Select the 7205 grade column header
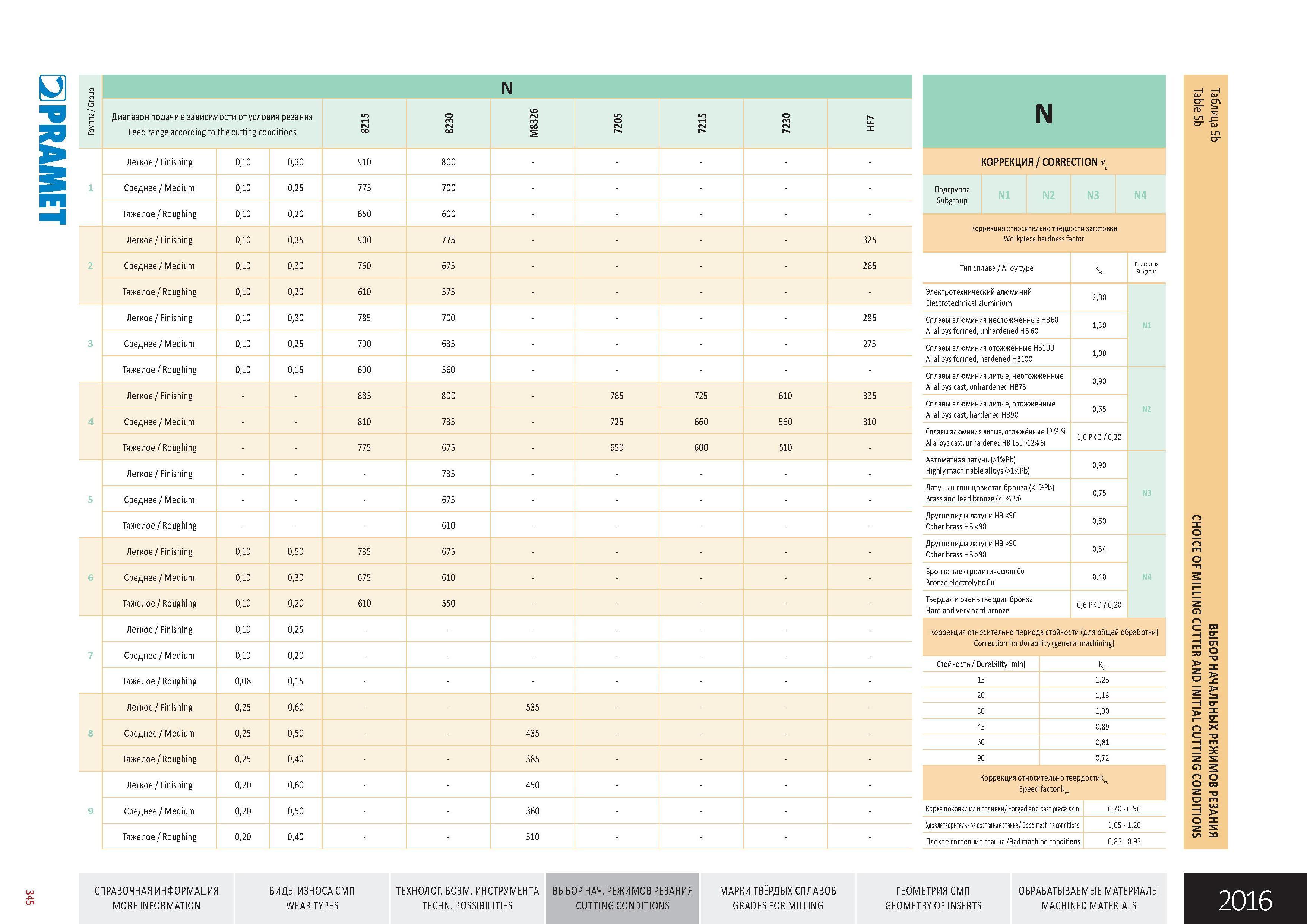 [x=617, y=124]
